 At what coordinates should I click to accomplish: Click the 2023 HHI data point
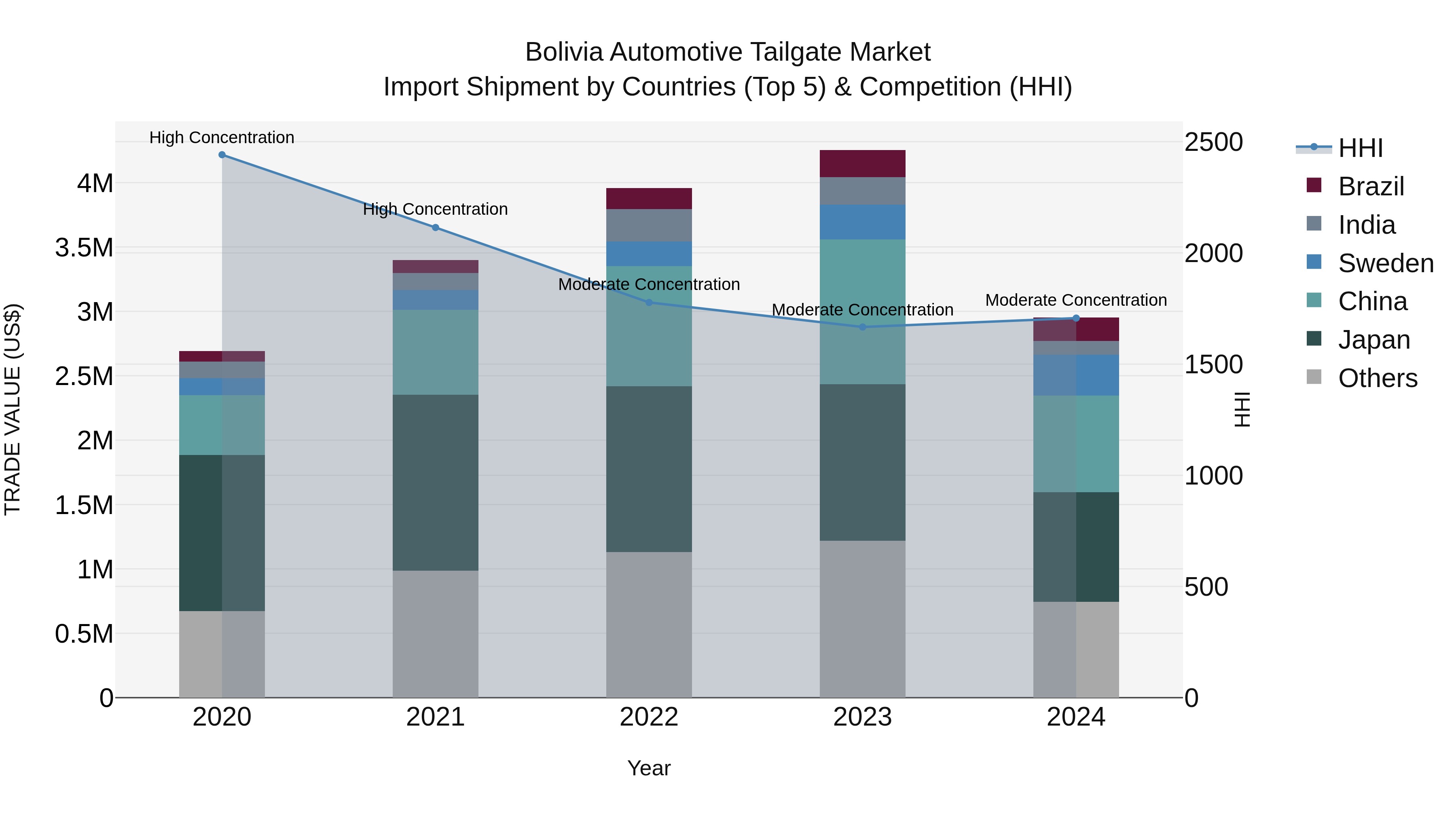(863, 327)
